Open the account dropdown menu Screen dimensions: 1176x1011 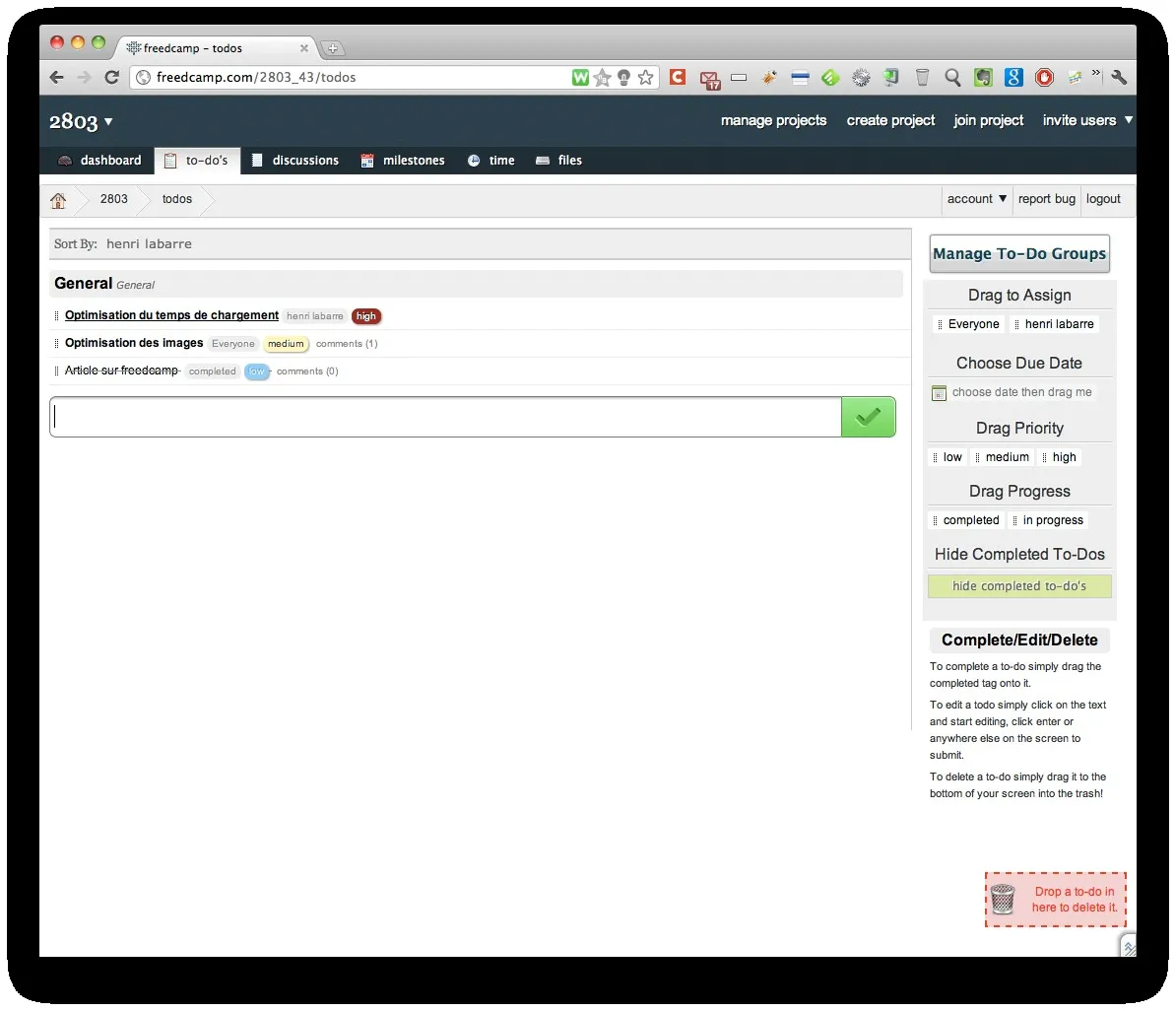[976, 199]
